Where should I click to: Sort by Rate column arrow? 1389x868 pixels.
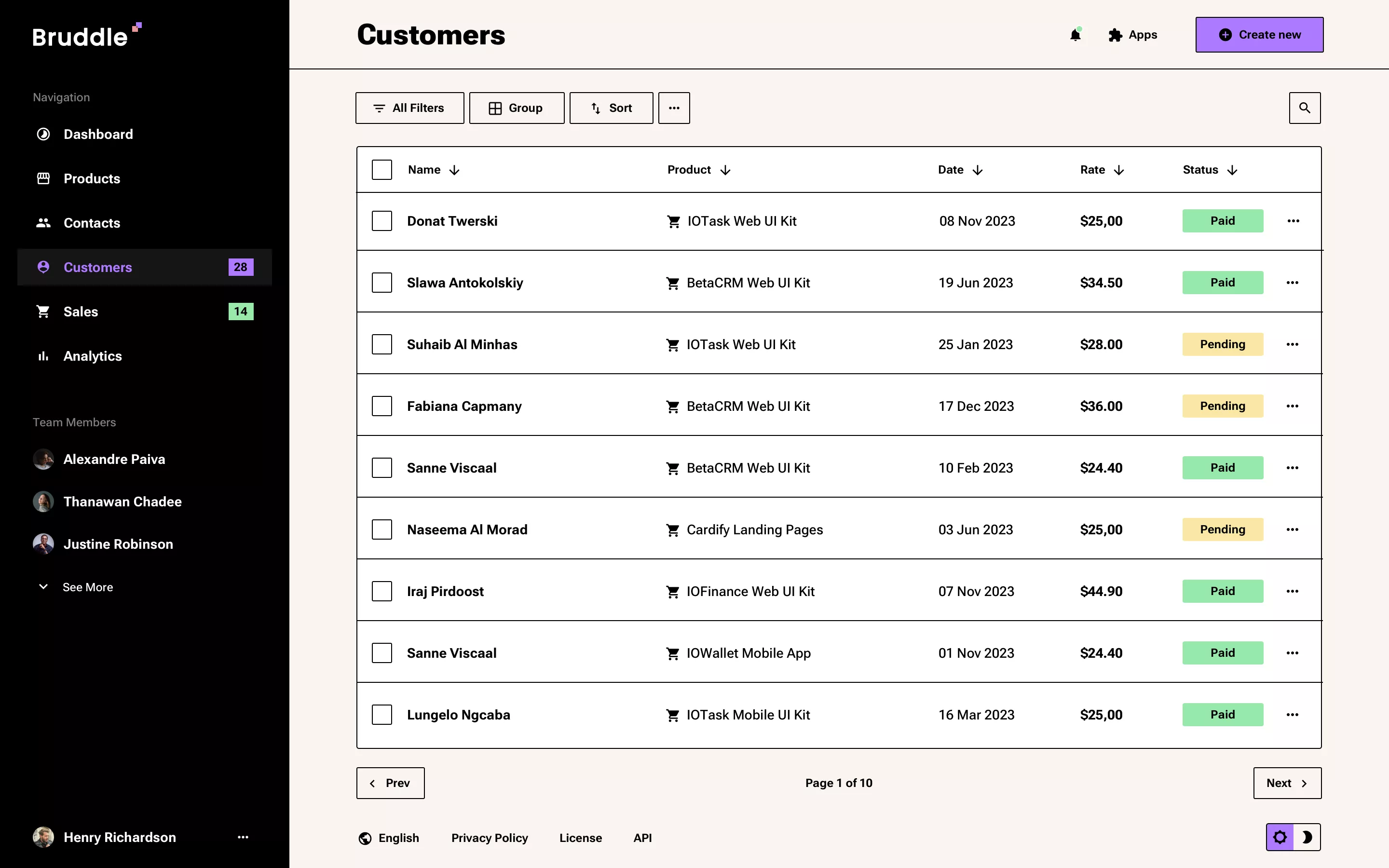click(x=1118, y=171)
